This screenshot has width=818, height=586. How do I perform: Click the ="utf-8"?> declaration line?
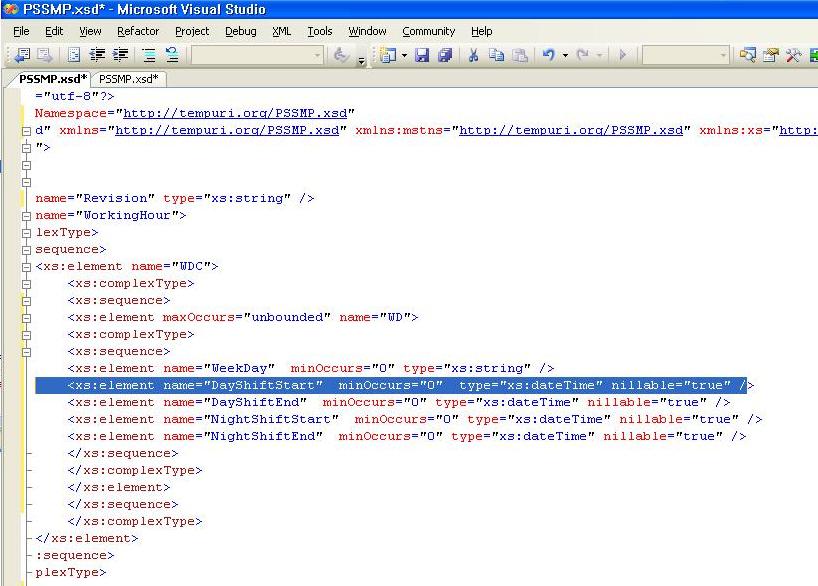click(75, 96)
